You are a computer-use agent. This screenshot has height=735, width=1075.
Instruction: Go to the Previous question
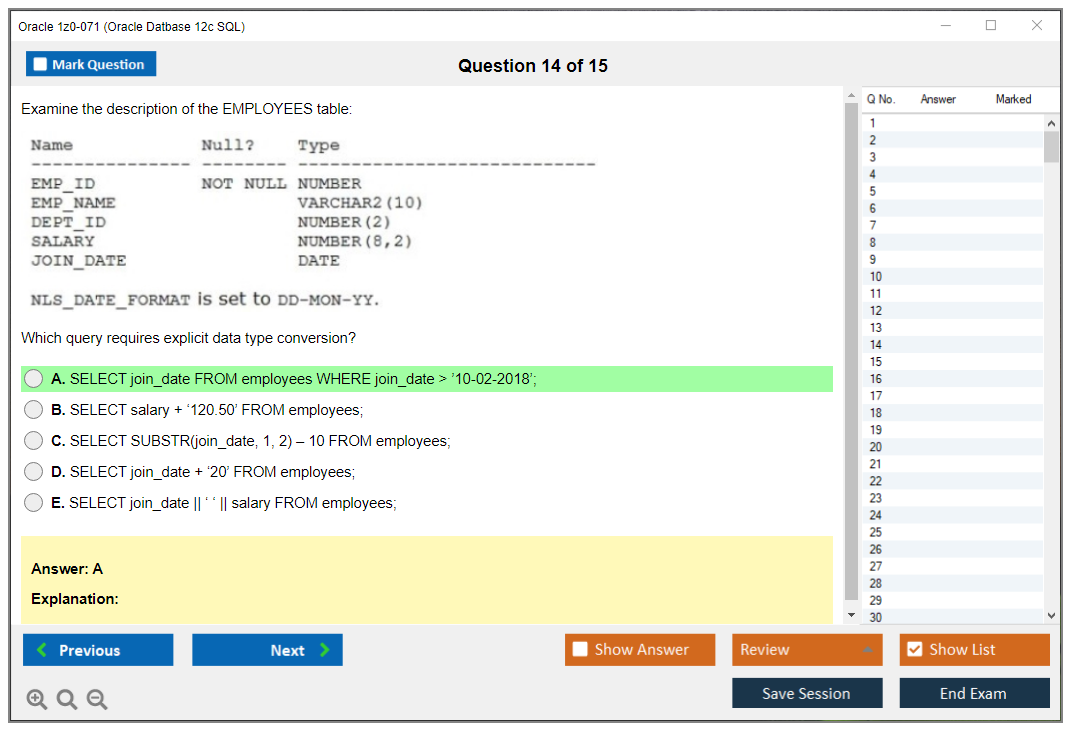98,650
